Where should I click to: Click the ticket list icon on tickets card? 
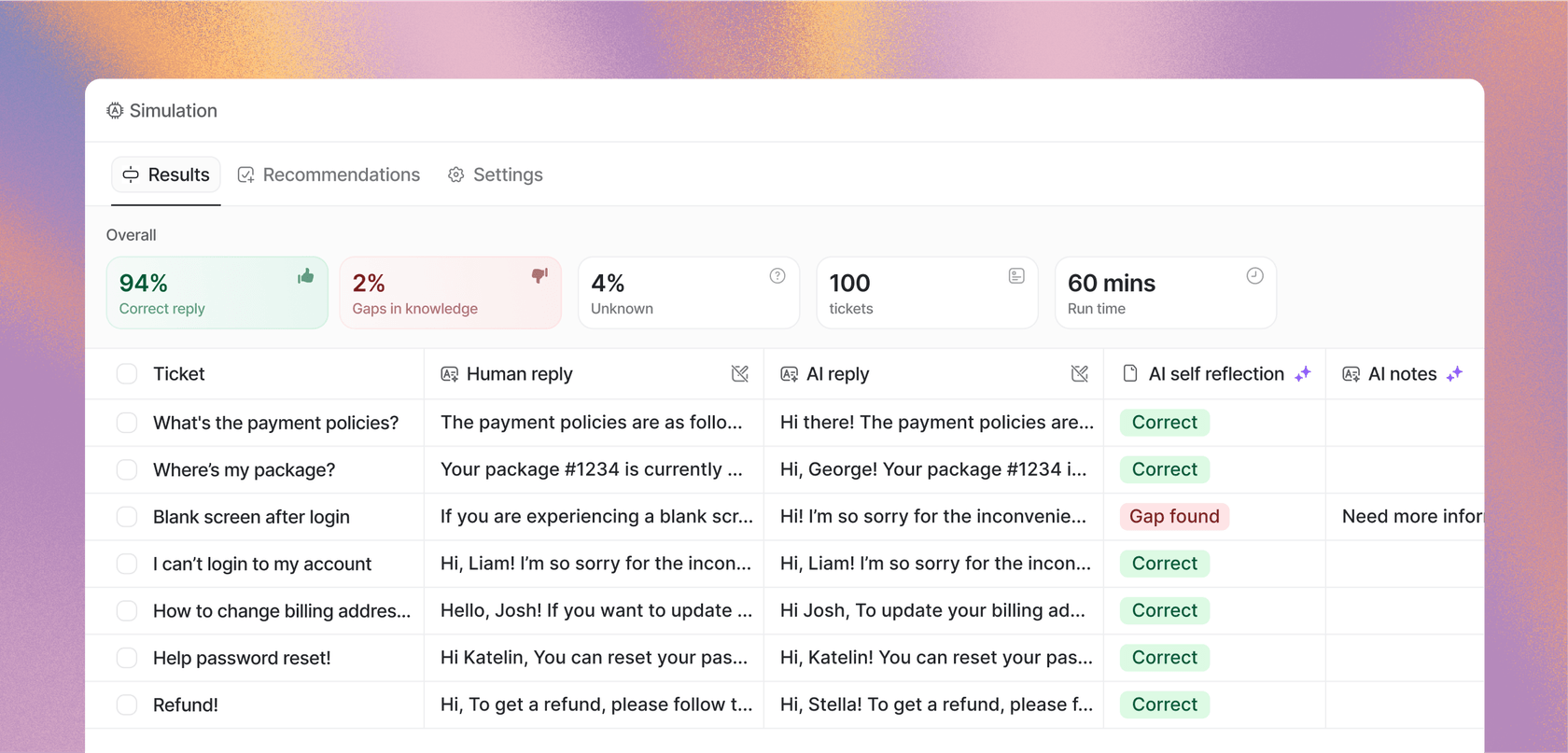tap(1016, 276)
